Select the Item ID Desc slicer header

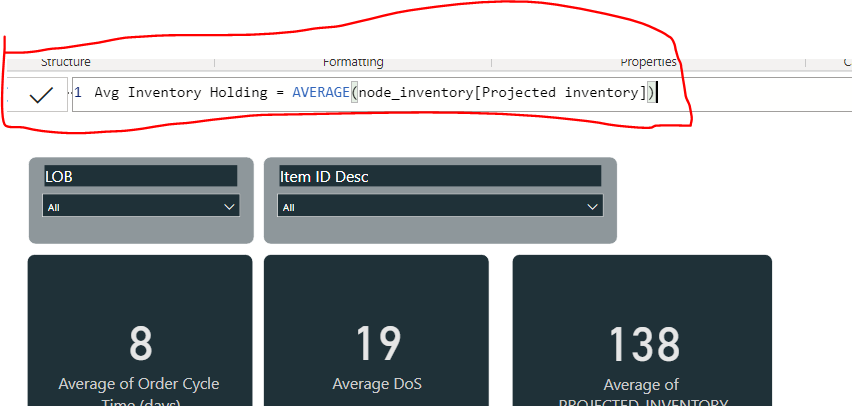coord(440,176)
